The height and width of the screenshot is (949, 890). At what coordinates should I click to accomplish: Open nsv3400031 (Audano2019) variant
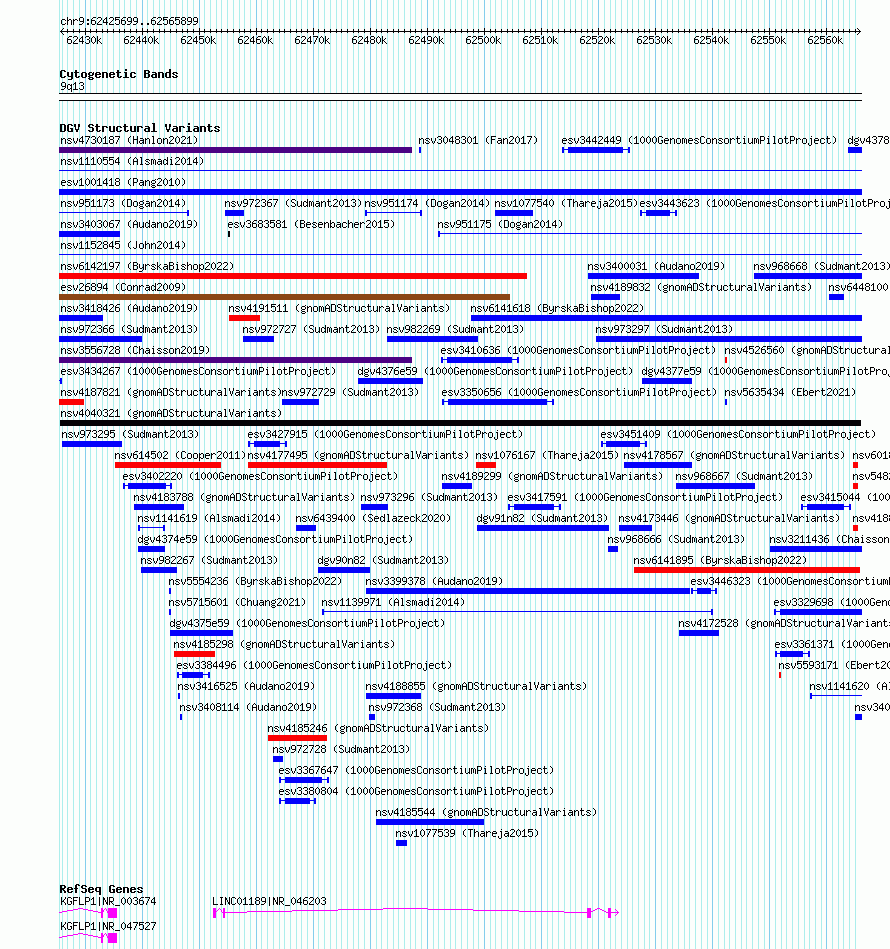(656, 266)
